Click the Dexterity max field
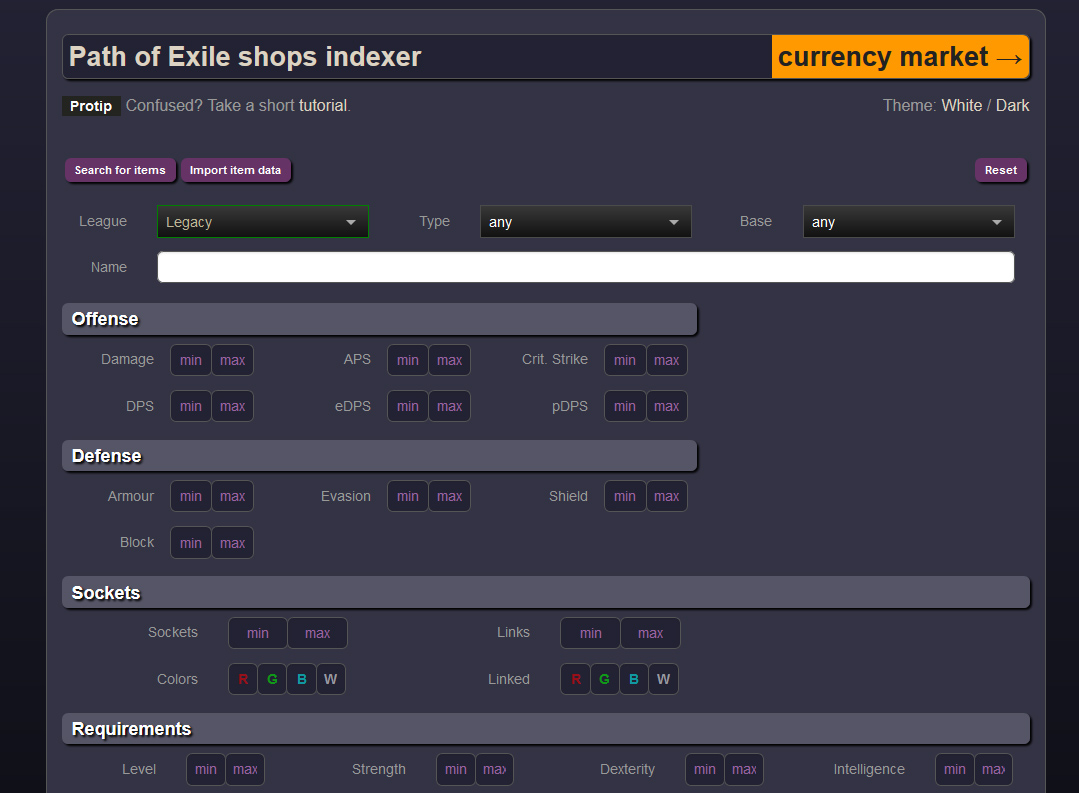This screenshot has height=793, width=1079. (x=744, y=770)
